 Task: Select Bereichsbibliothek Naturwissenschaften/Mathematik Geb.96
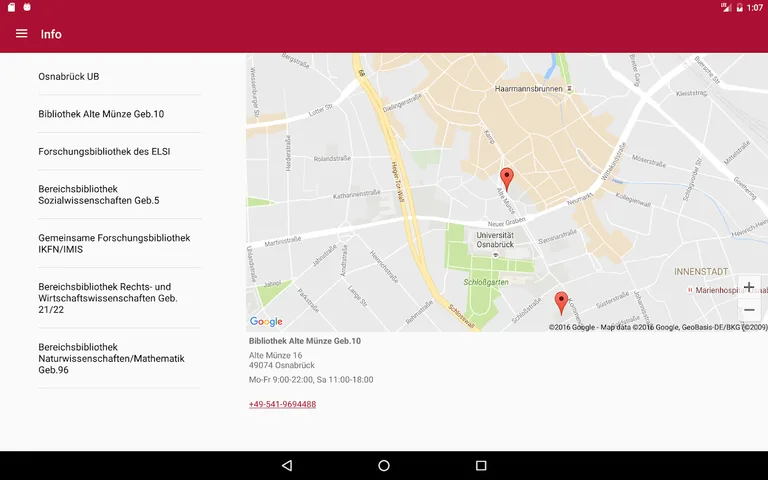[x=120, y=359]
